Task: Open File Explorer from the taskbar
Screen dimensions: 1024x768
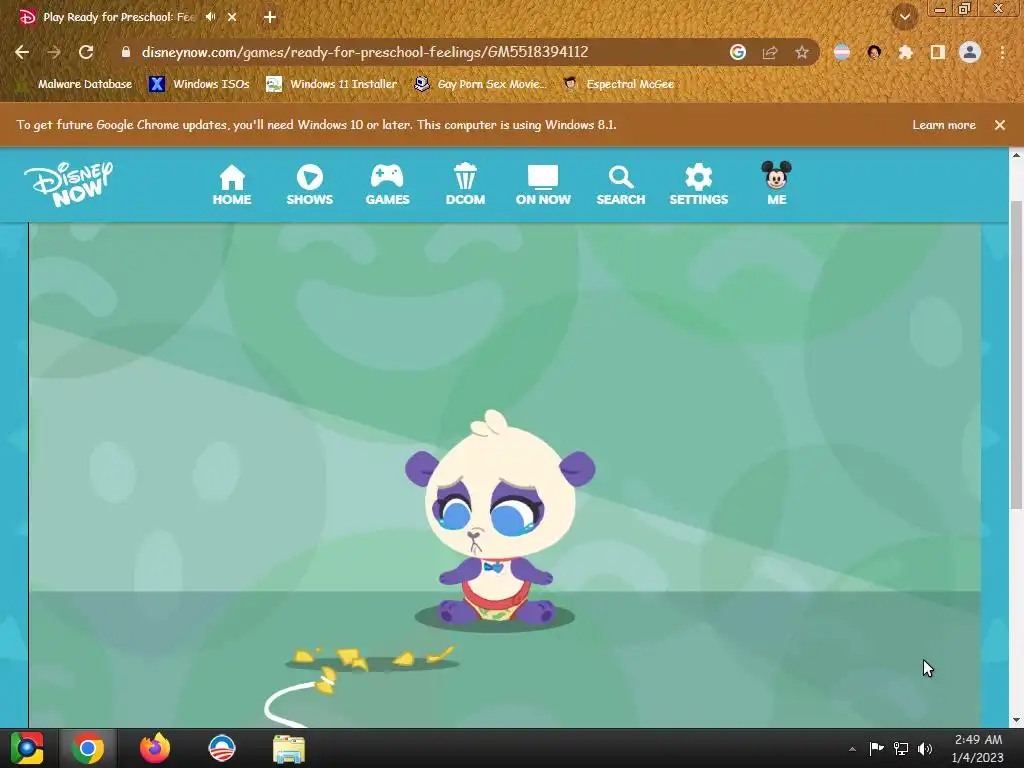Action: (x=289, y=748)
